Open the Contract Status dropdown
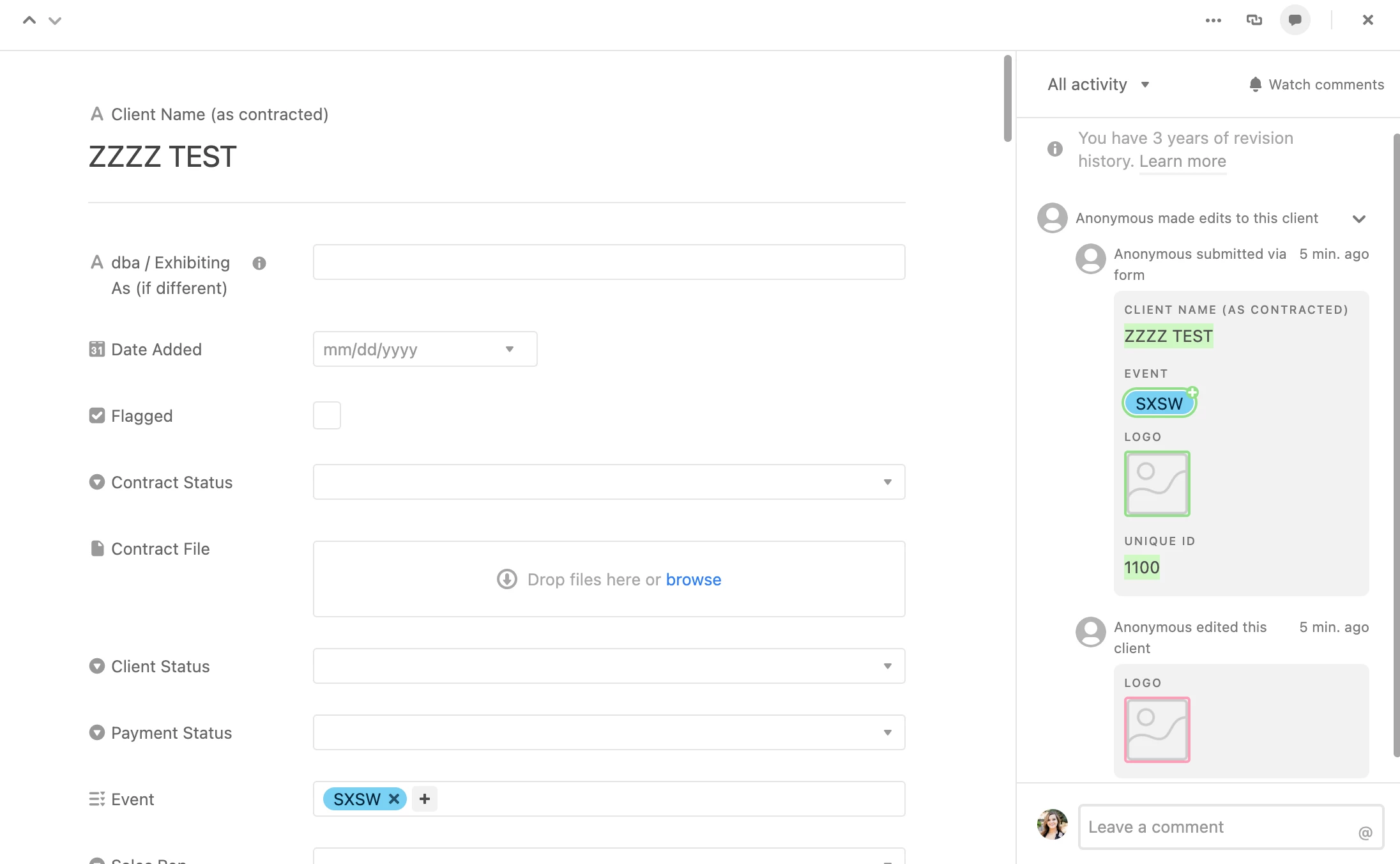 (609, 482)
